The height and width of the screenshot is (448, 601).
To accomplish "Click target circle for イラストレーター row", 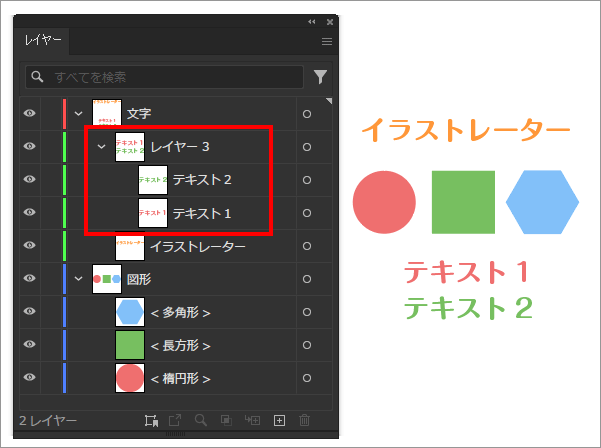I will pyautogui.click(x=307, y=246).
